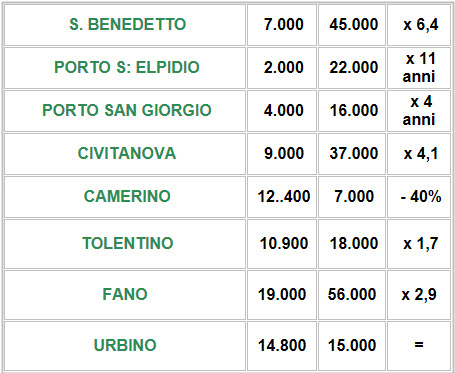This screenshot has width=455, height=373.
Task: Select the S. BENEDETTO city cell
Action: tap(125, 25)
